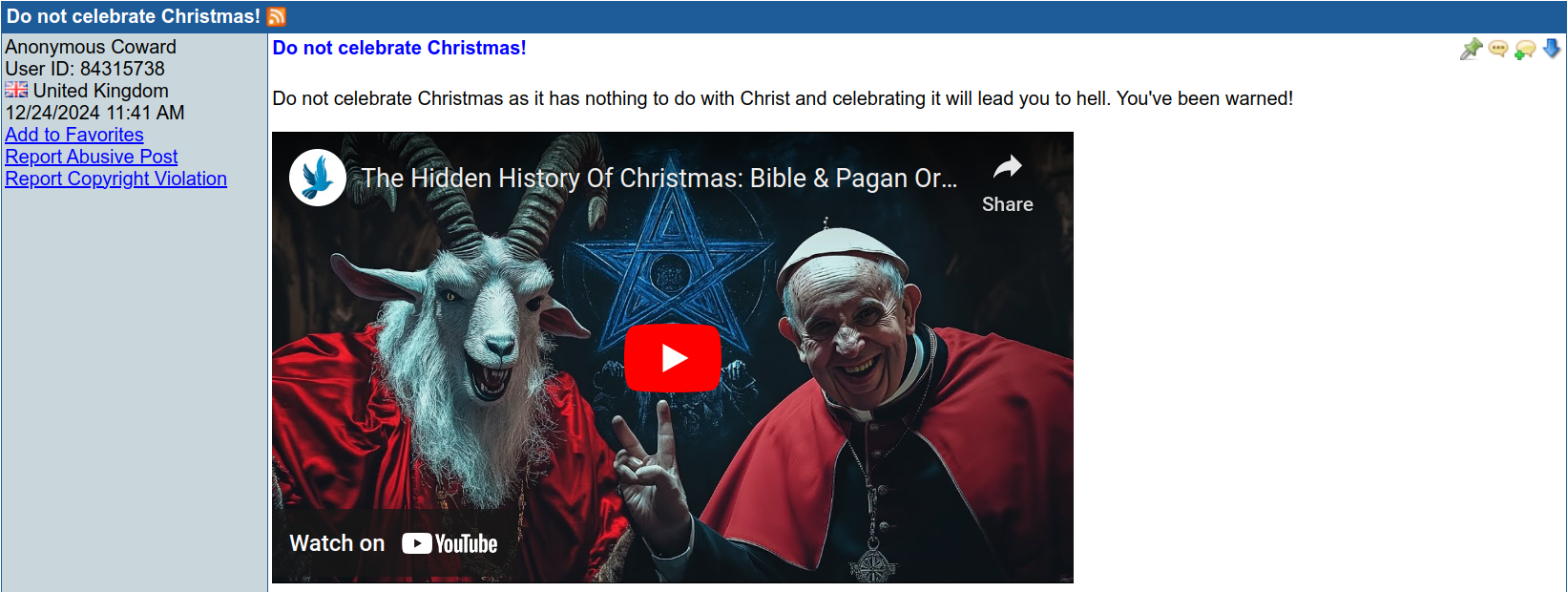This screenshot has height=592, width=1568.
Task: Click the YouTube channel dove avatar
Action: coord(318,178)
